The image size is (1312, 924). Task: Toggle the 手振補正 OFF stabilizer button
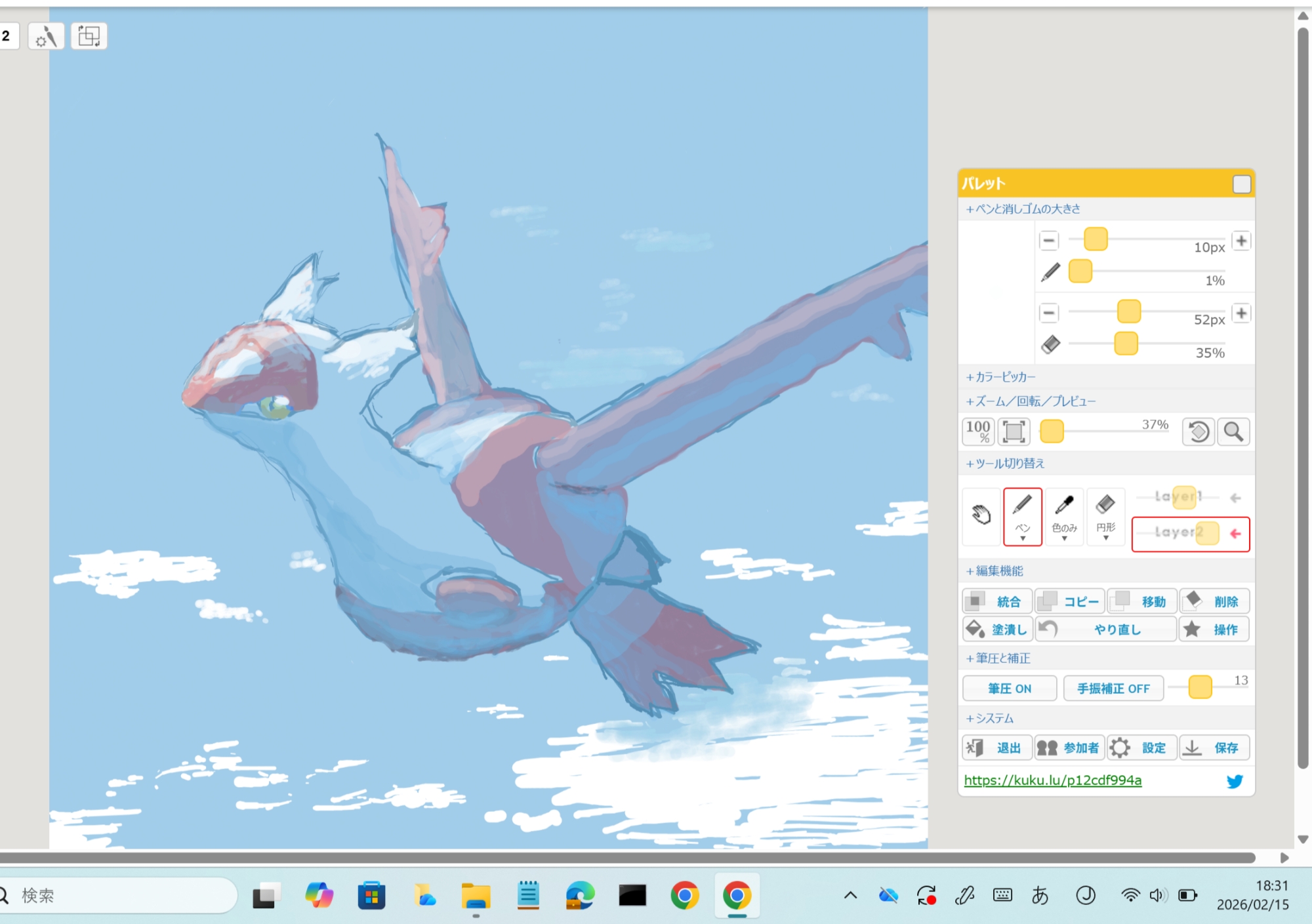coord(1113,689)
